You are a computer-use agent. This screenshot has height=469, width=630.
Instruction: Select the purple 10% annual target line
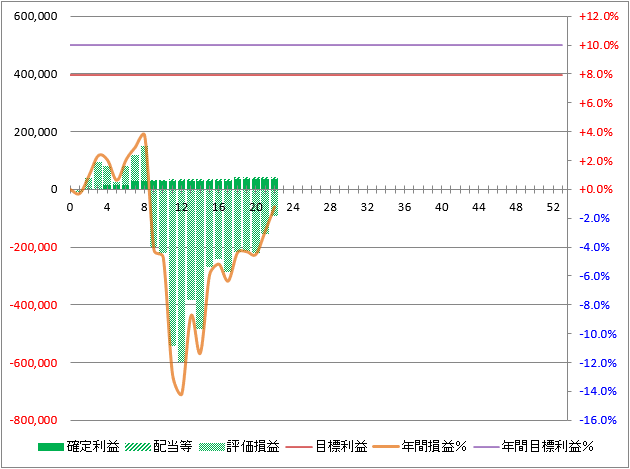(317, 45)
